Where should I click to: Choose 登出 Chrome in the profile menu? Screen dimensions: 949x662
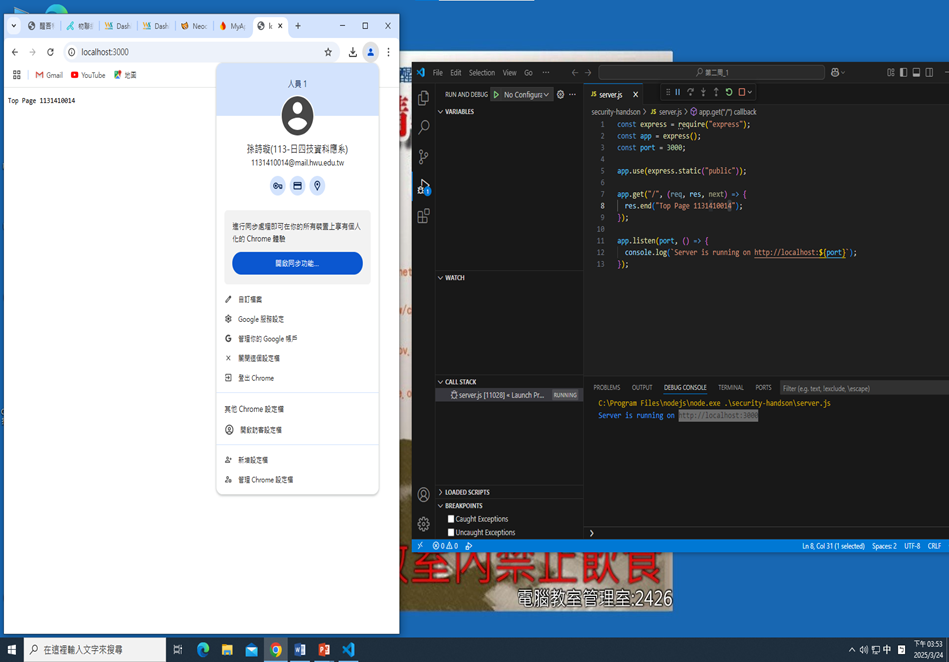(x=255, y=378)
